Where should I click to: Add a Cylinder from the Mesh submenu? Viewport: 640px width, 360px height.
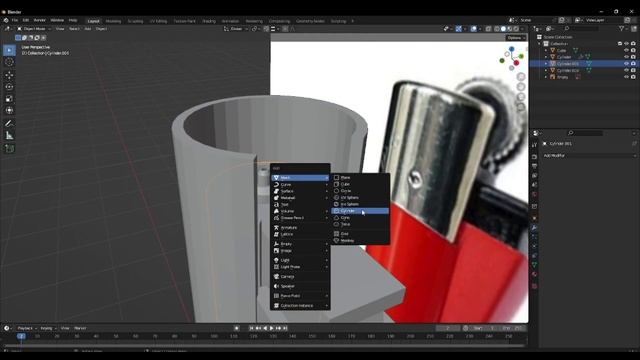coord(360,211)
